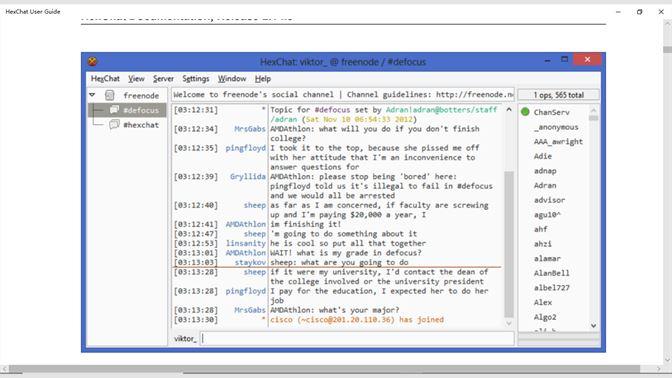Image resolution: width=672 pixels, height=378 pixels.
Task: Click the chat area scroll down arrow
Action: (x=509, y=324)
